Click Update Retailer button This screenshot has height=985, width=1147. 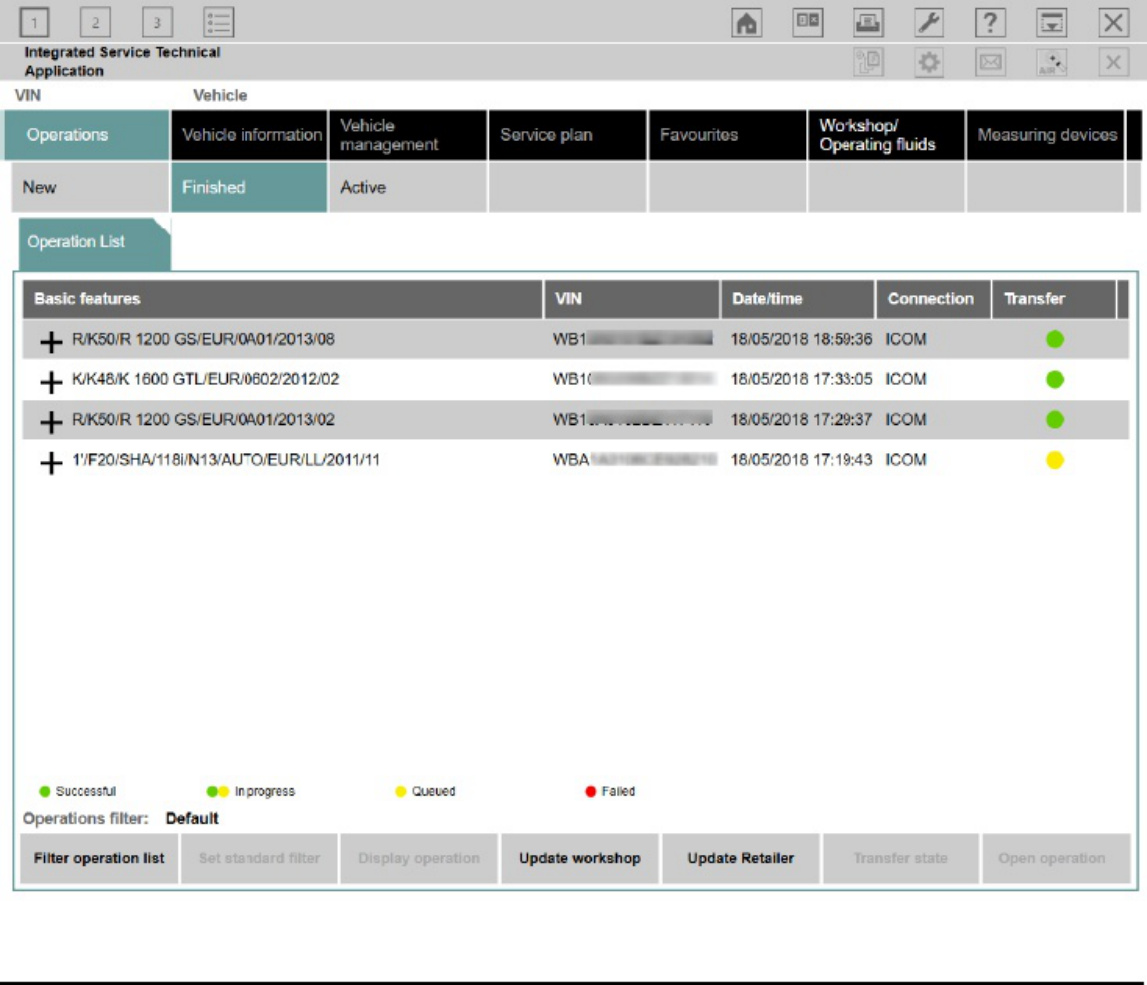tap(740, 858)
